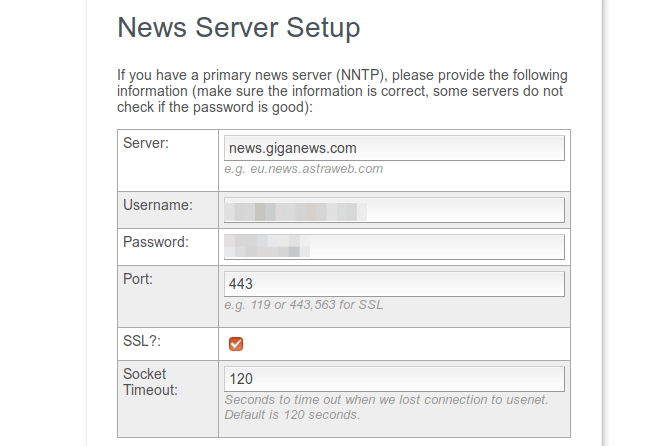Click the '119 or 443,563 for SSL' hint
This screenshot has height=446, width=666.
[303, 305]
